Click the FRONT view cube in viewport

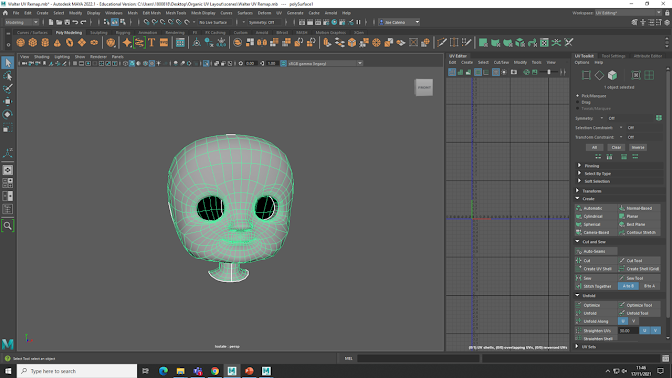click(x=424, y=87)
